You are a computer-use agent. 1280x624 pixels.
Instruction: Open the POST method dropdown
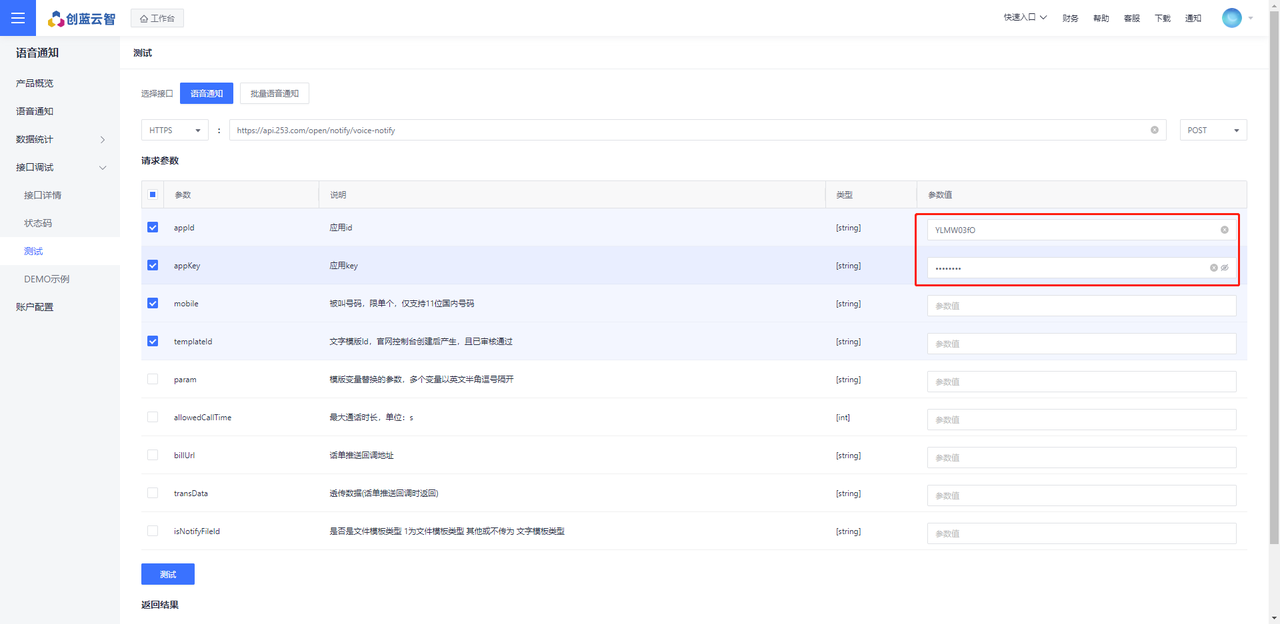pos(1213,130)
